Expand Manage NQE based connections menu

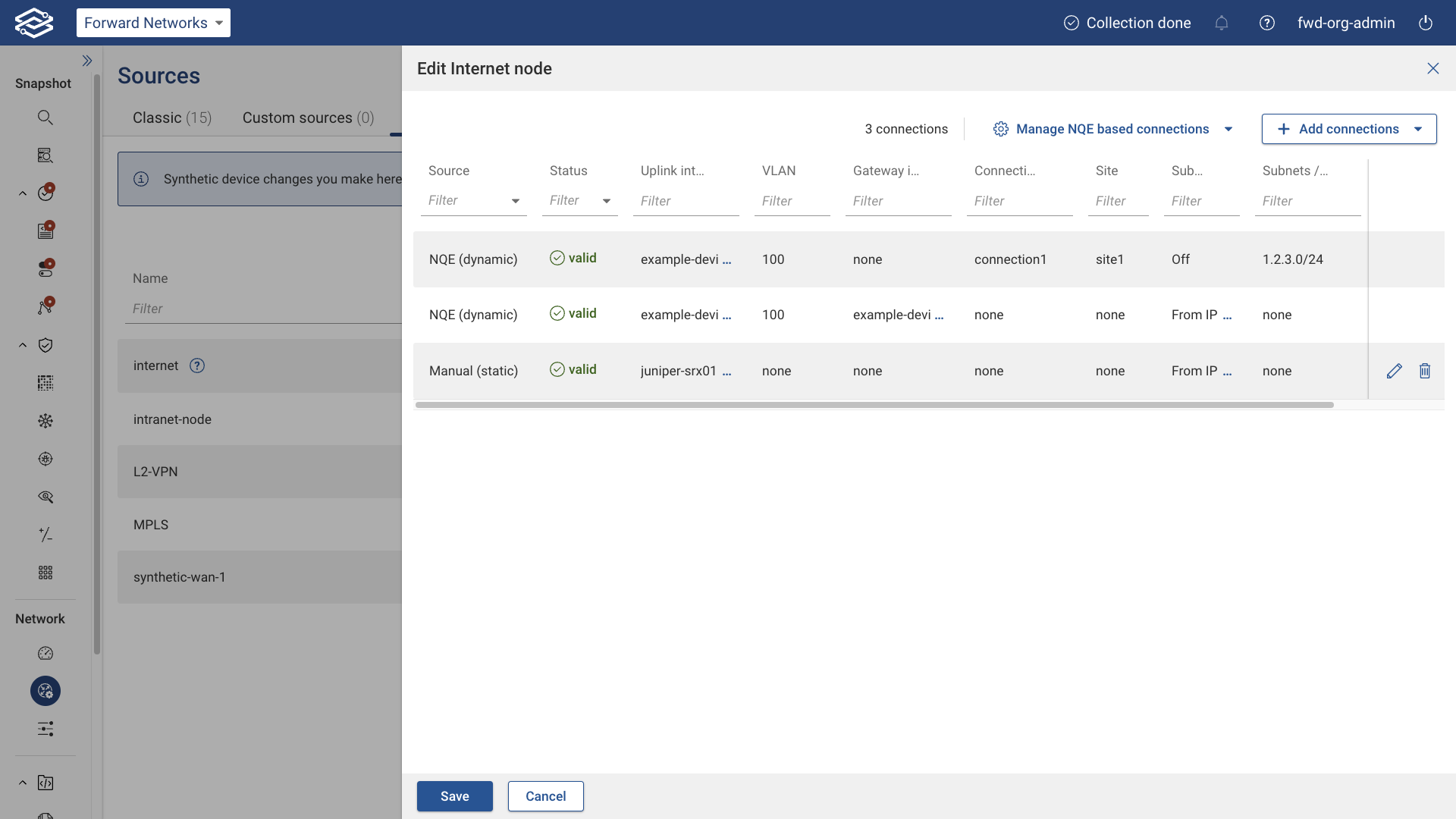point(1112,129)
